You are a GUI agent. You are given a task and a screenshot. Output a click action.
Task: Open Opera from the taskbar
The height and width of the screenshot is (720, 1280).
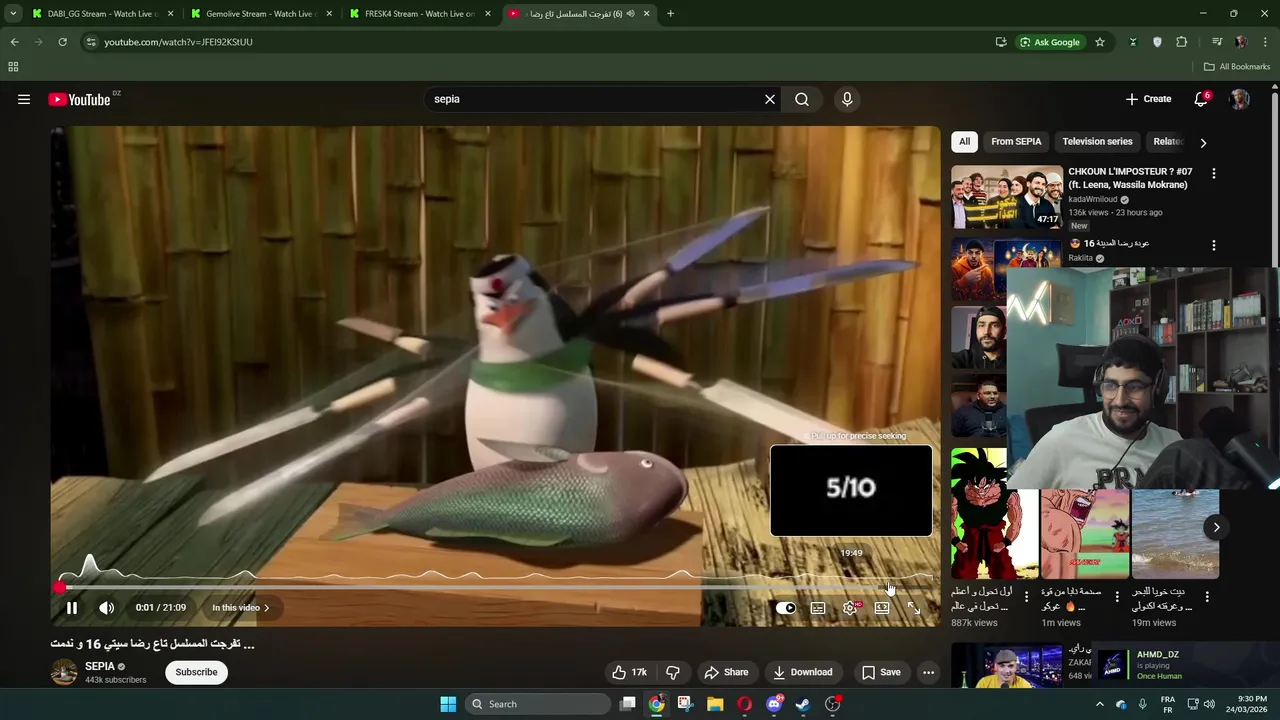coord(744,704)
